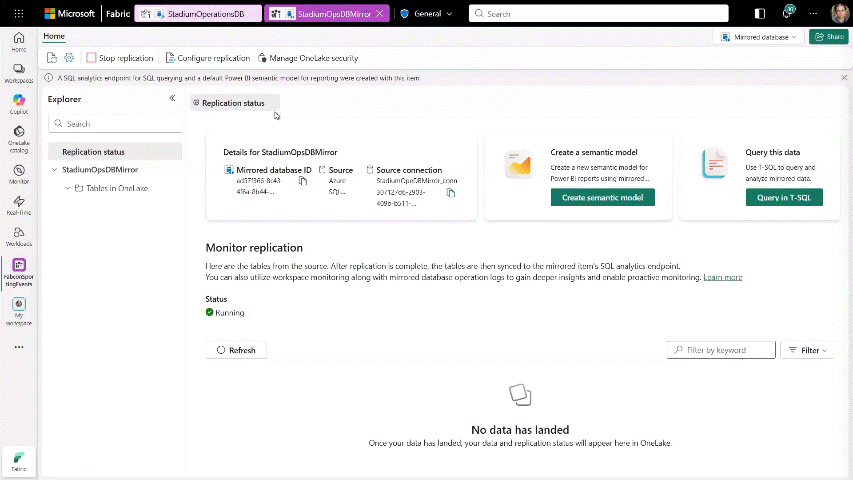Open Real-Time hub in the sidebar

point(18,205)
